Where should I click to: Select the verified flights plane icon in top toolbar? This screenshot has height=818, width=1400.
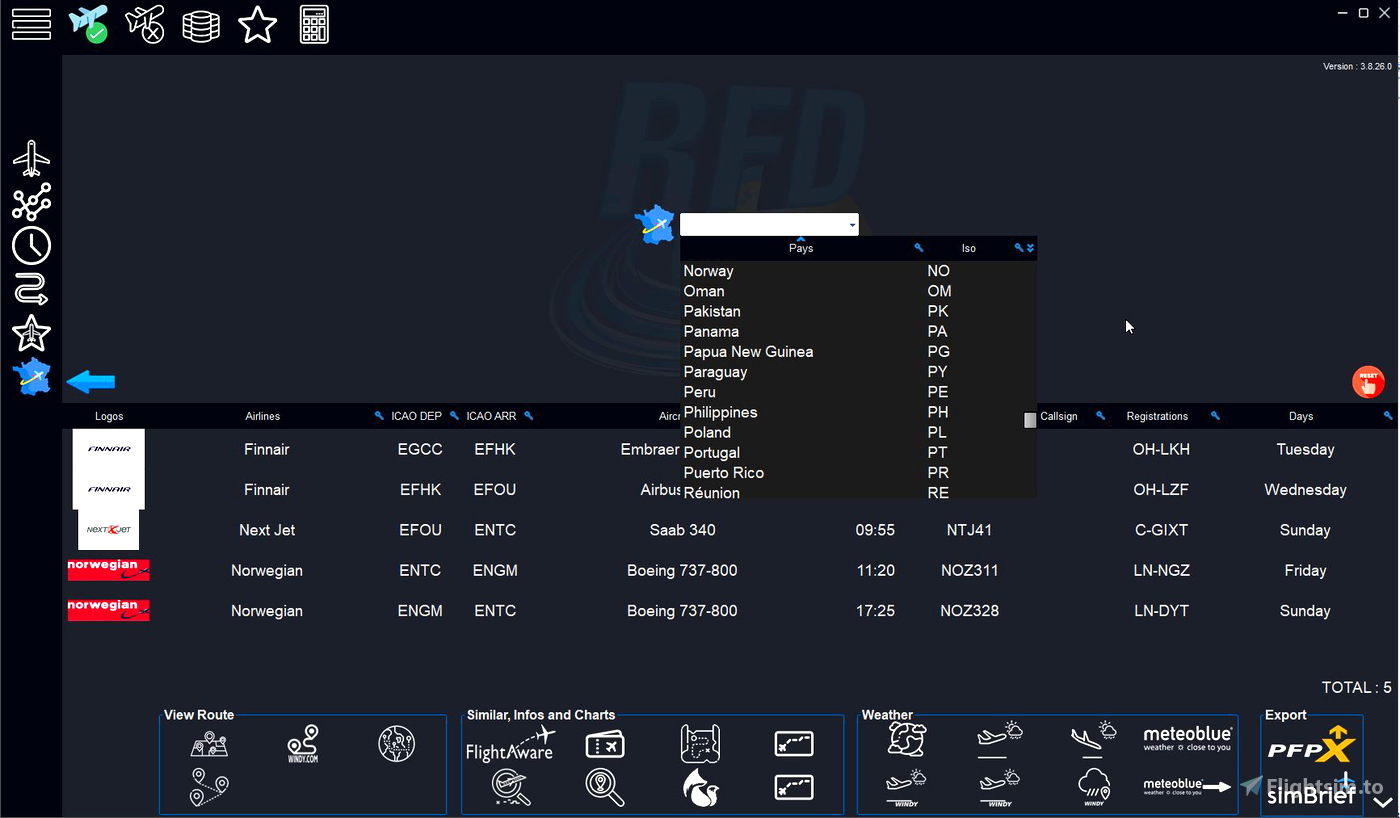pos(89,25)
